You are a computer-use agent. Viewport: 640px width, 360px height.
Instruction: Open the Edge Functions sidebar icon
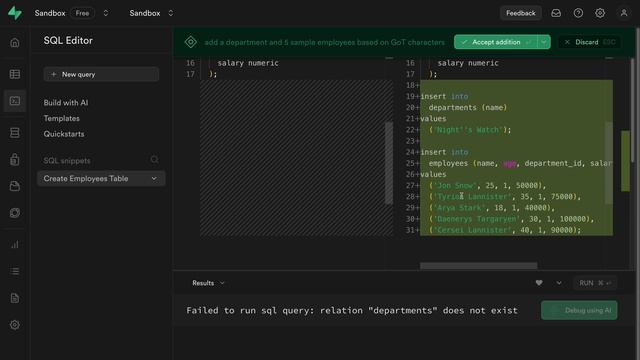15,213
